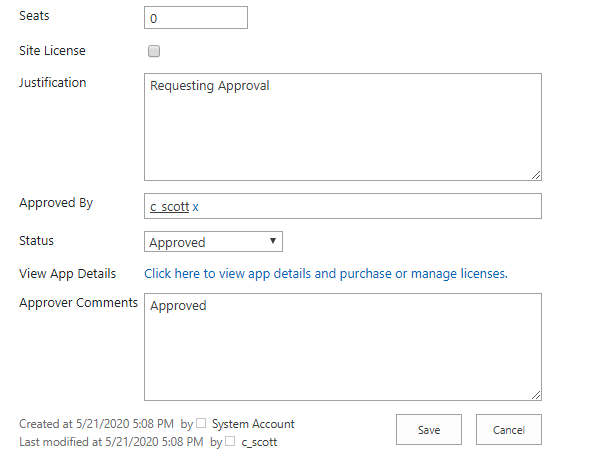Select the 'Requesting Approval' justification text
Image resolution: width=590 pixels, height=468 pixels.
210,86
